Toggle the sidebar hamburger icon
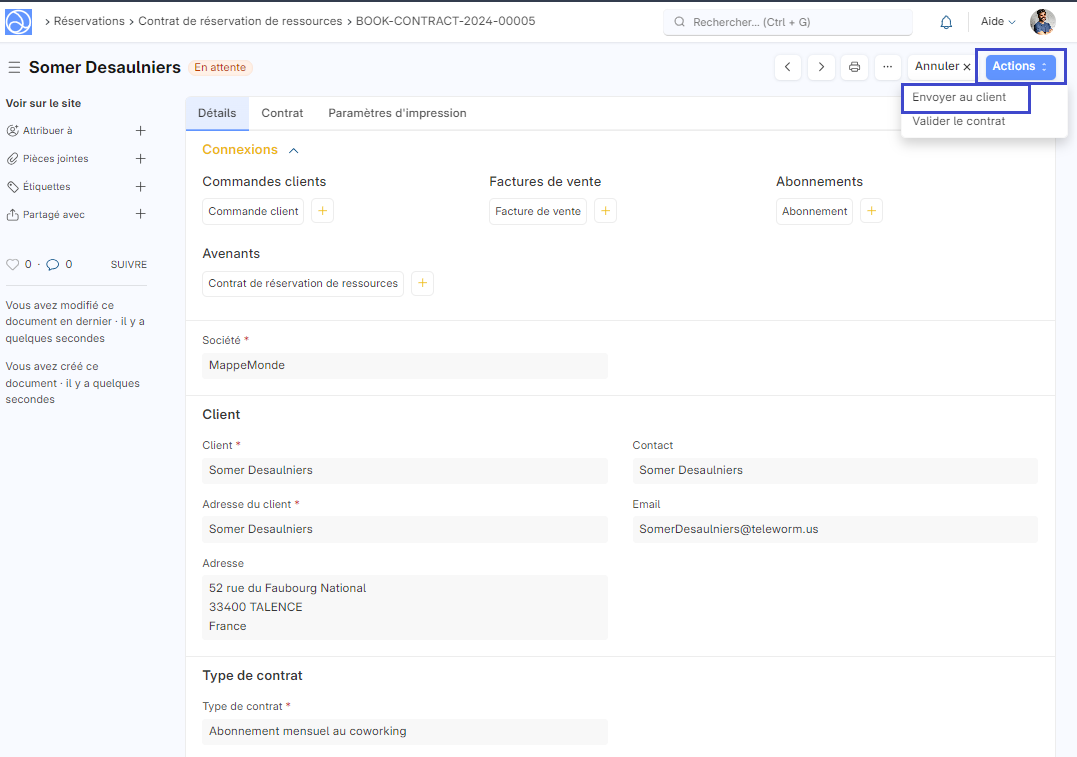Image resolution: width=1077 pixels, height=757 pixels. click(x=14, y=67)
